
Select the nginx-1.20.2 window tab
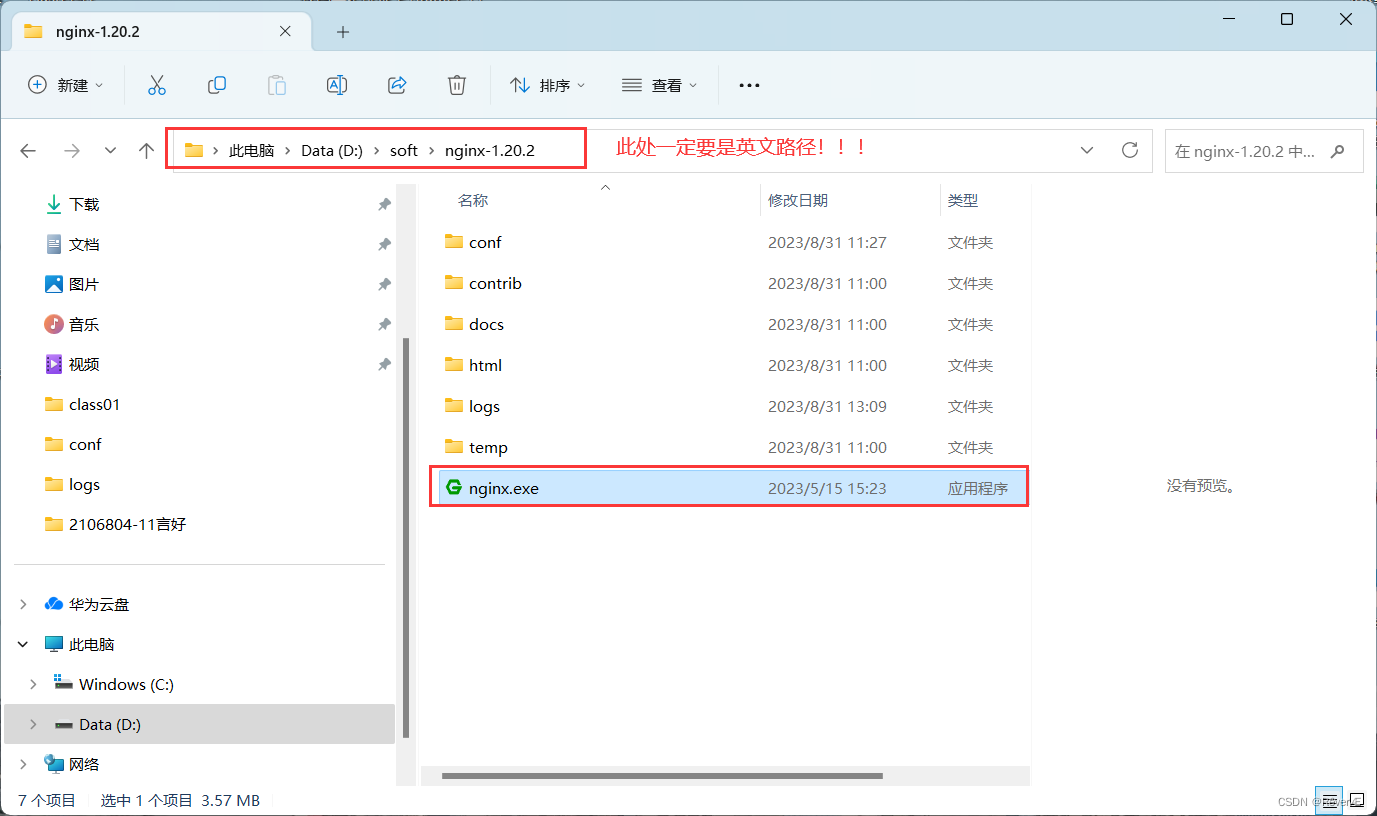pyautogui.click(x=160, y=32)
